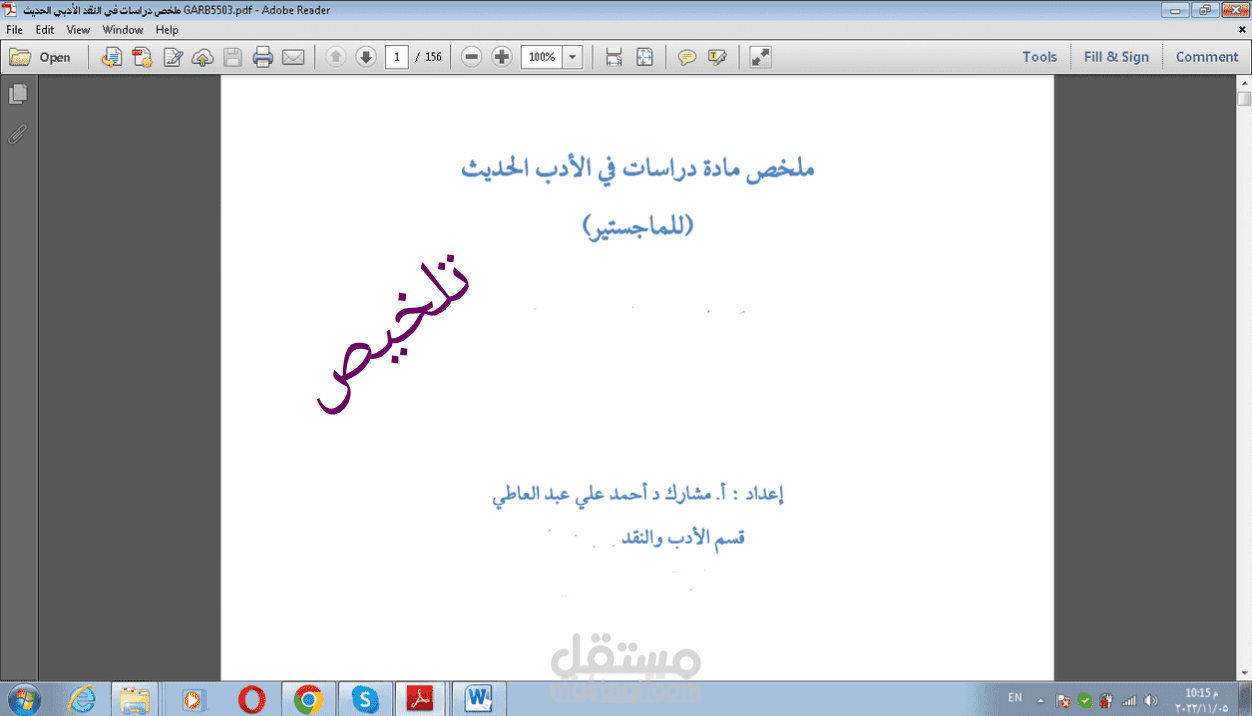Screen dimensions: 1252x716
Task: Click the page number input field
Action: coord(397,57)
